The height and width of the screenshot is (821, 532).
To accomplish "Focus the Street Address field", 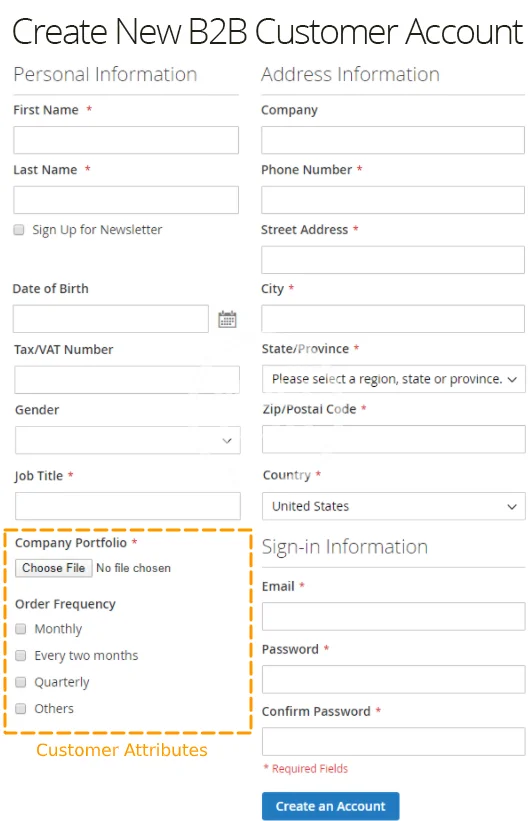I will (x=393, y=260).
